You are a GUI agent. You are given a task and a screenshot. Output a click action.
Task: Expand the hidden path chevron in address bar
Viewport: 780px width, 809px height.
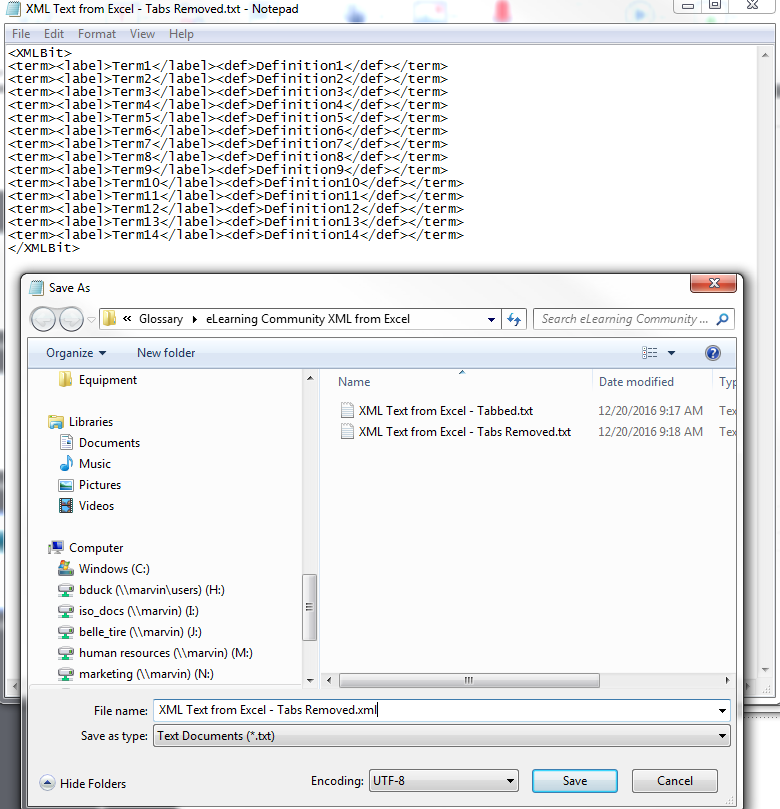tap(127, 319)
